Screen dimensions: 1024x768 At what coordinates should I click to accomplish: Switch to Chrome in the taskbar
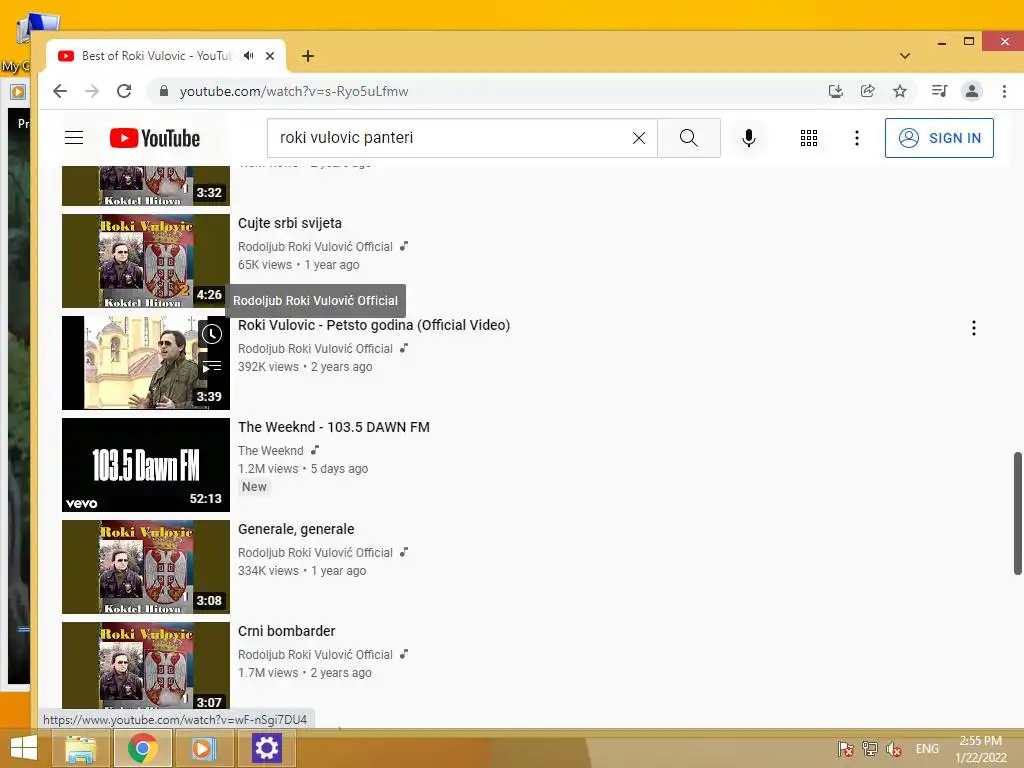pos(142,748)
